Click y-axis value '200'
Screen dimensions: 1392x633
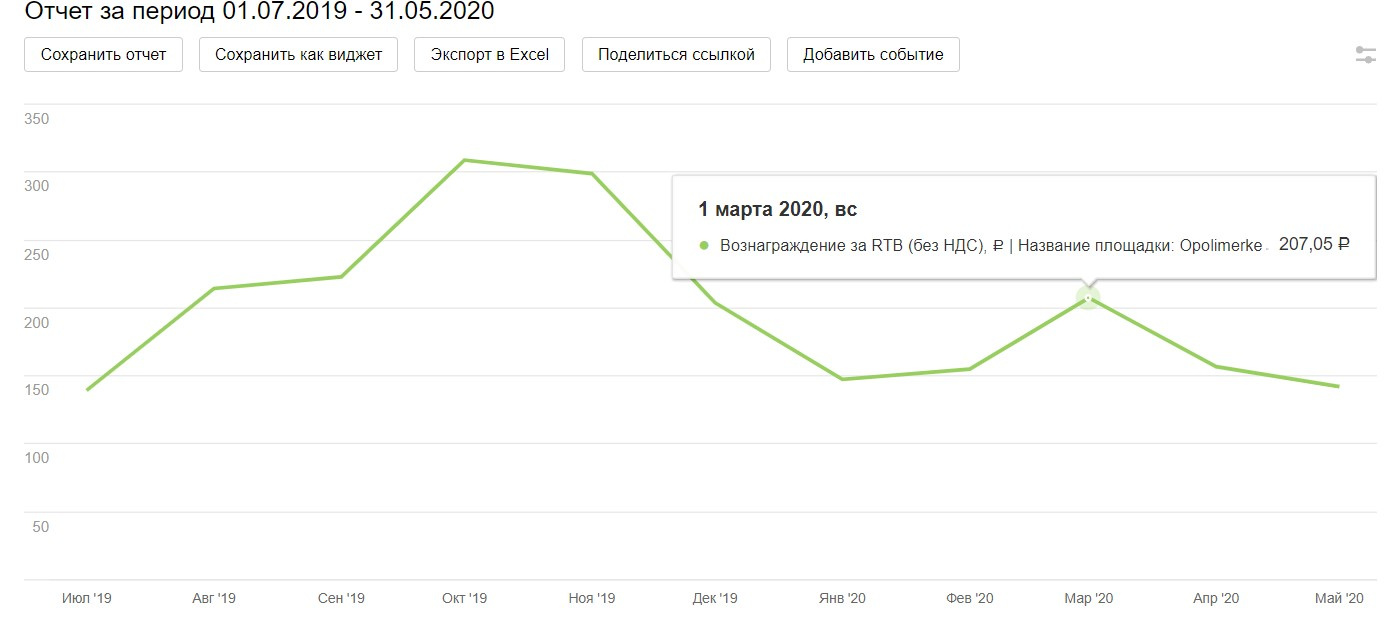click(36, 322)
